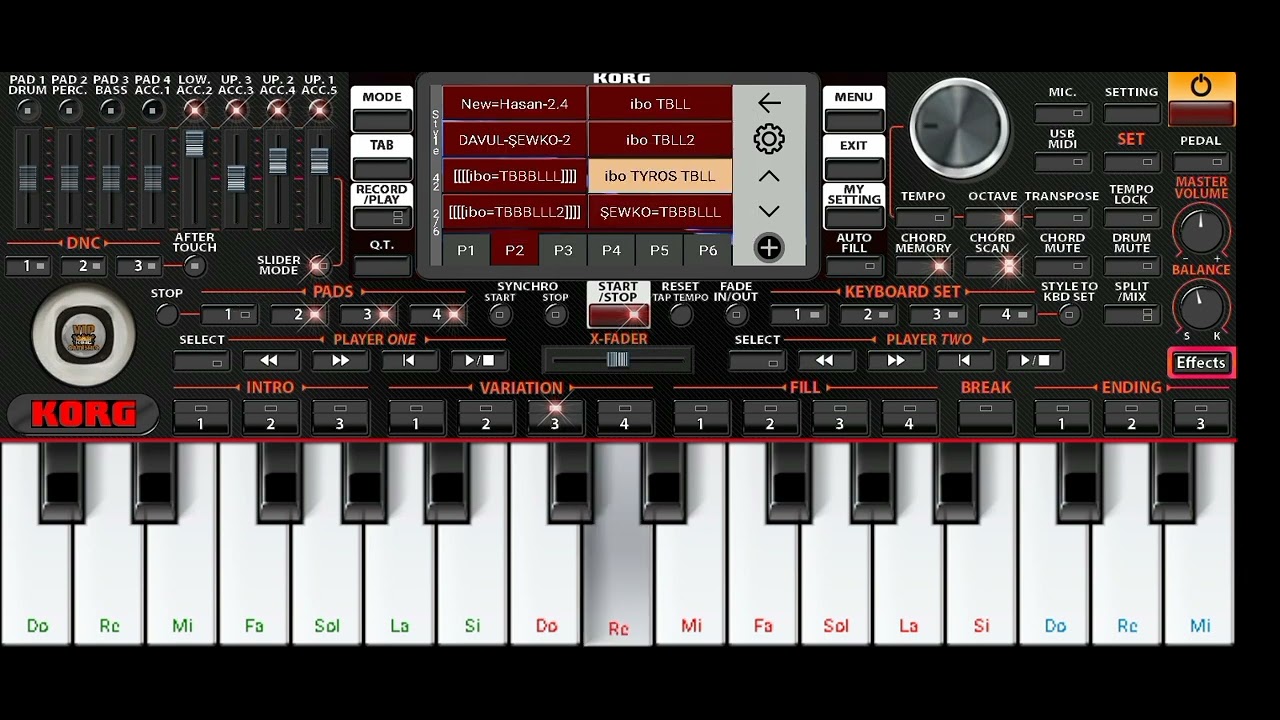Toggle Chord Memory
Screen dimensions: 1280x720
[923, 266]
